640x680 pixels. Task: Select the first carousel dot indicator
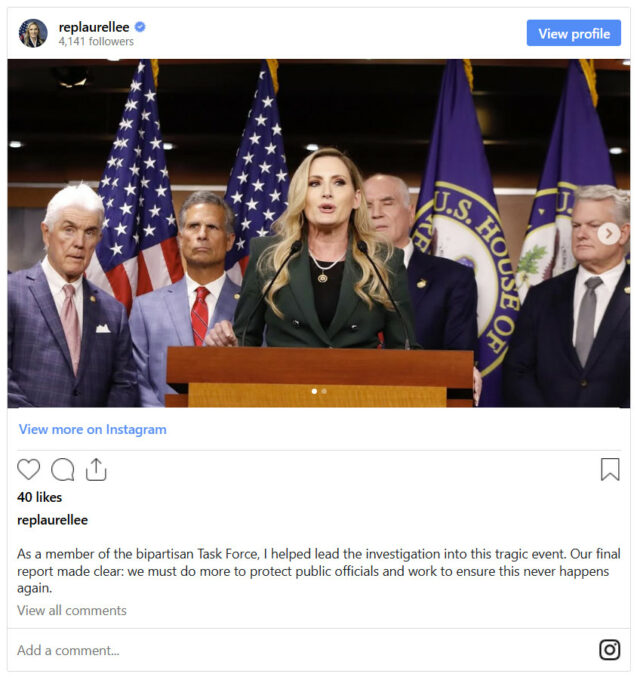pos(314,391)
